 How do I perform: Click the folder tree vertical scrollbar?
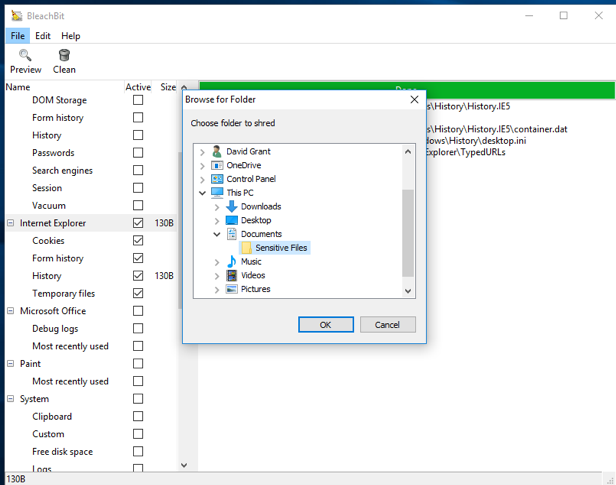[x=408, y=232]
